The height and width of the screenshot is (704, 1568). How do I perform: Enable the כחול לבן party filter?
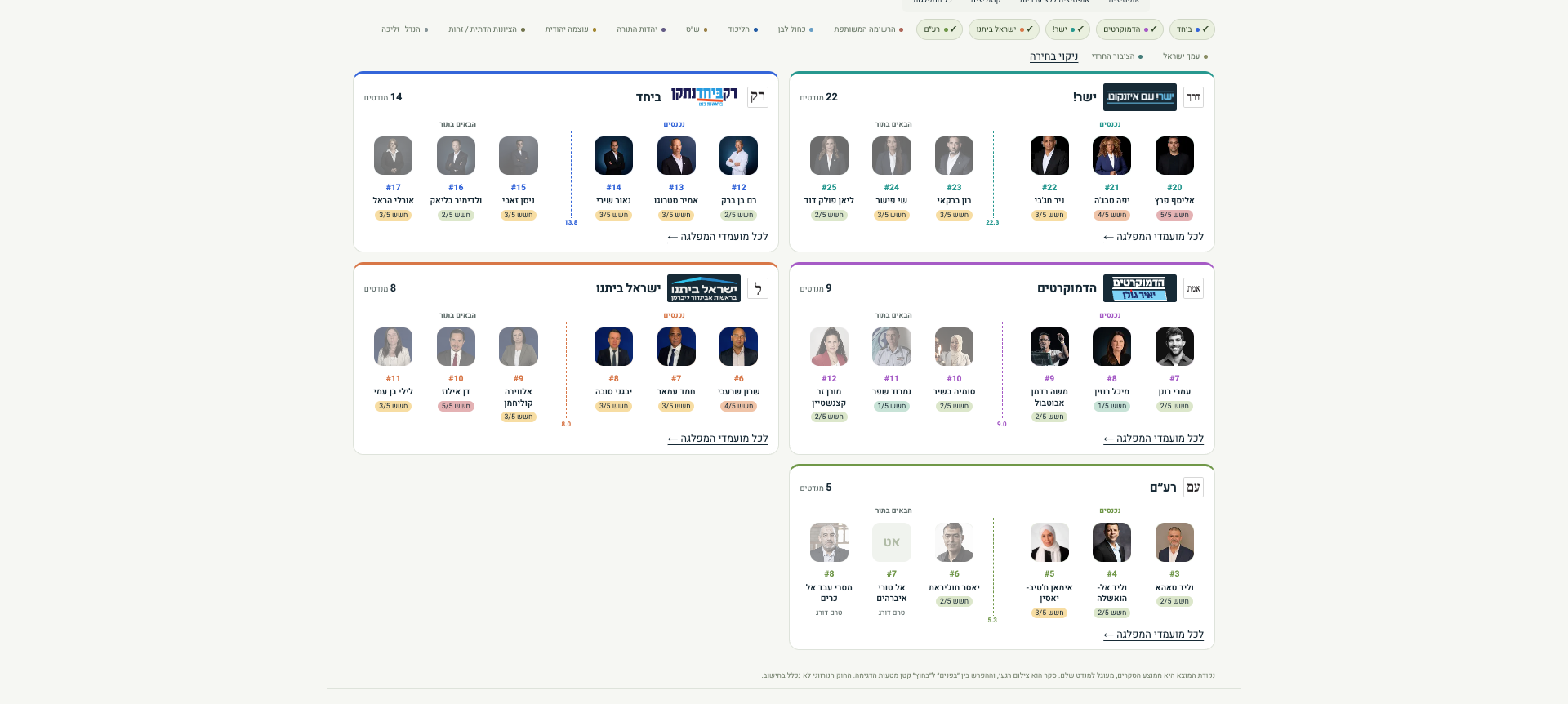(x=795, y=29)
